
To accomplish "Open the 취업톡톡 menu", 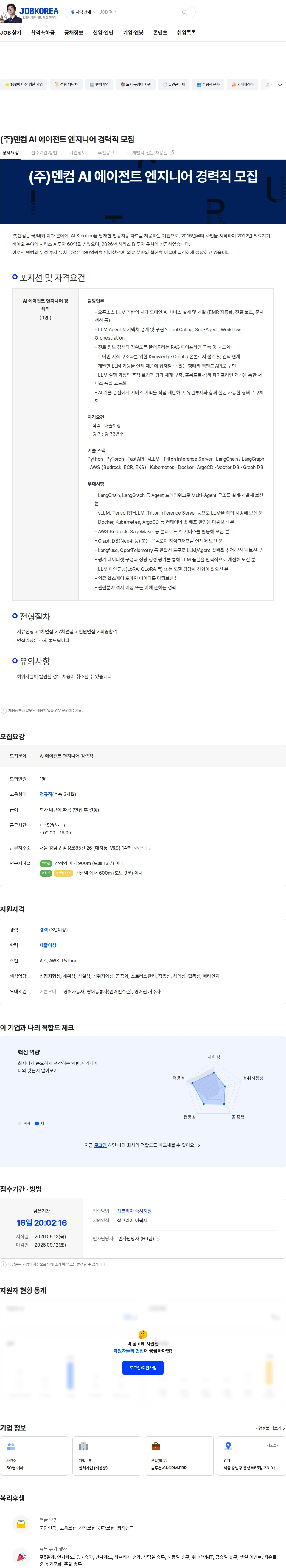I will pyautogui.click(x=186, y=33).
